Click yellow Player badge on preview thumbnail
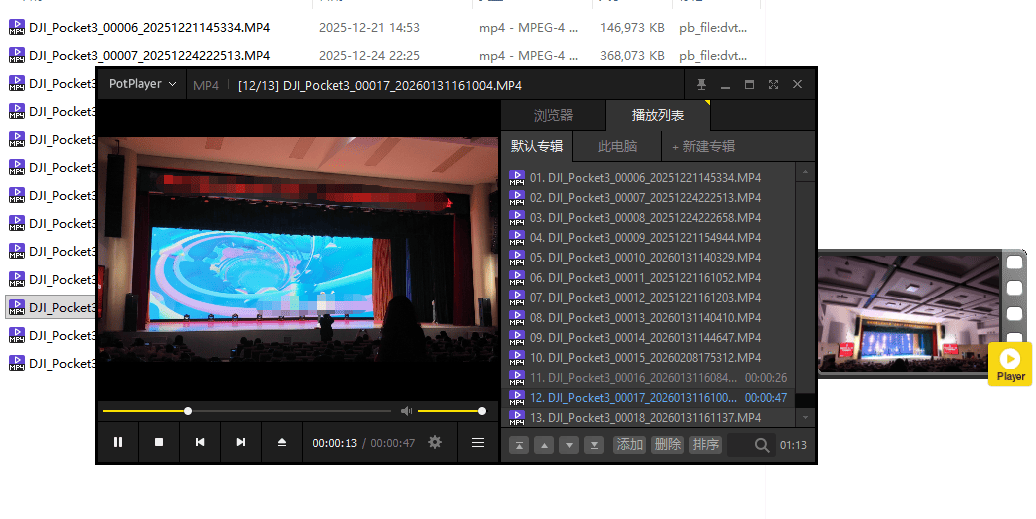 click(x=1010, y=364)
